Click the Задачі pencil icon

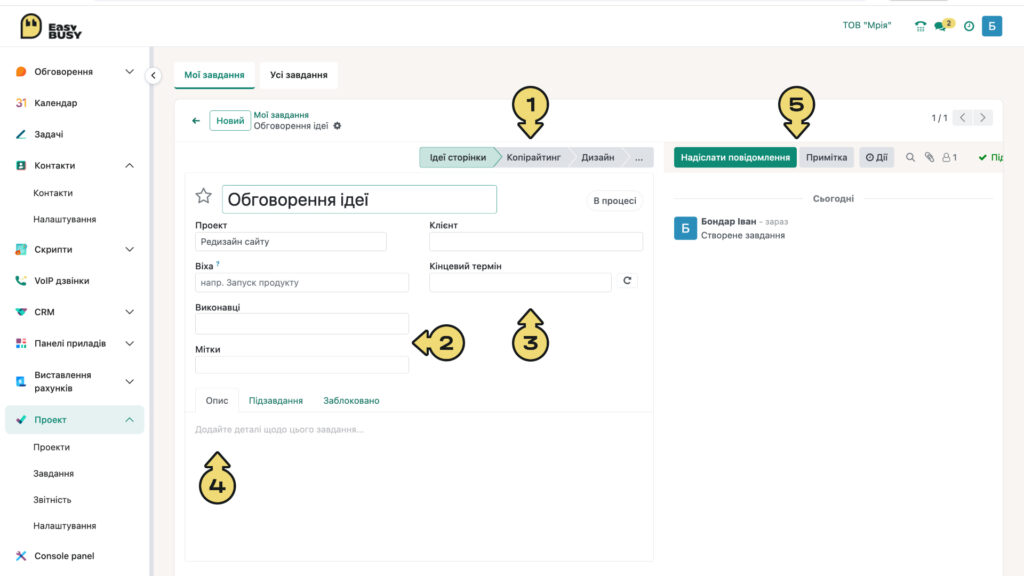click(x=21, y=135)
